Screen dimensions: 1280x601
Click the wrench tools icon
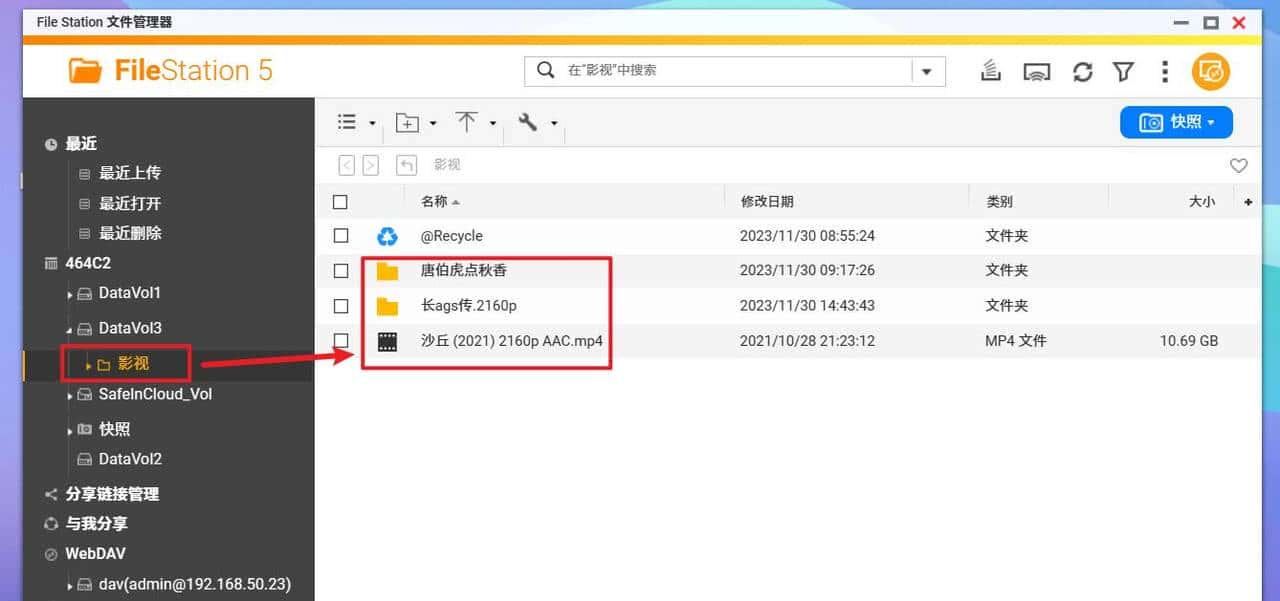pyautogui.click(x=528, y=122)
